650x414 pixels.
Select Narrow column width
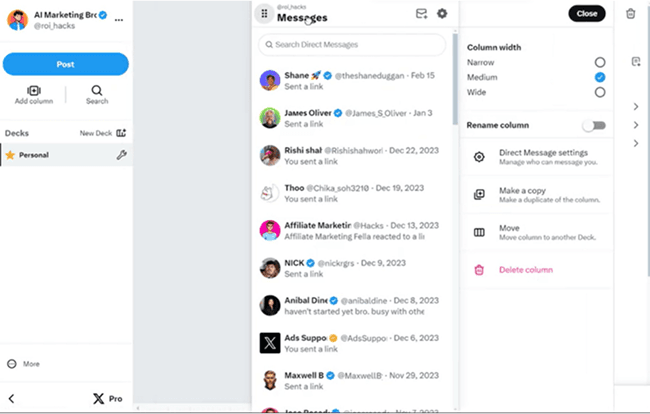[600, 62]
